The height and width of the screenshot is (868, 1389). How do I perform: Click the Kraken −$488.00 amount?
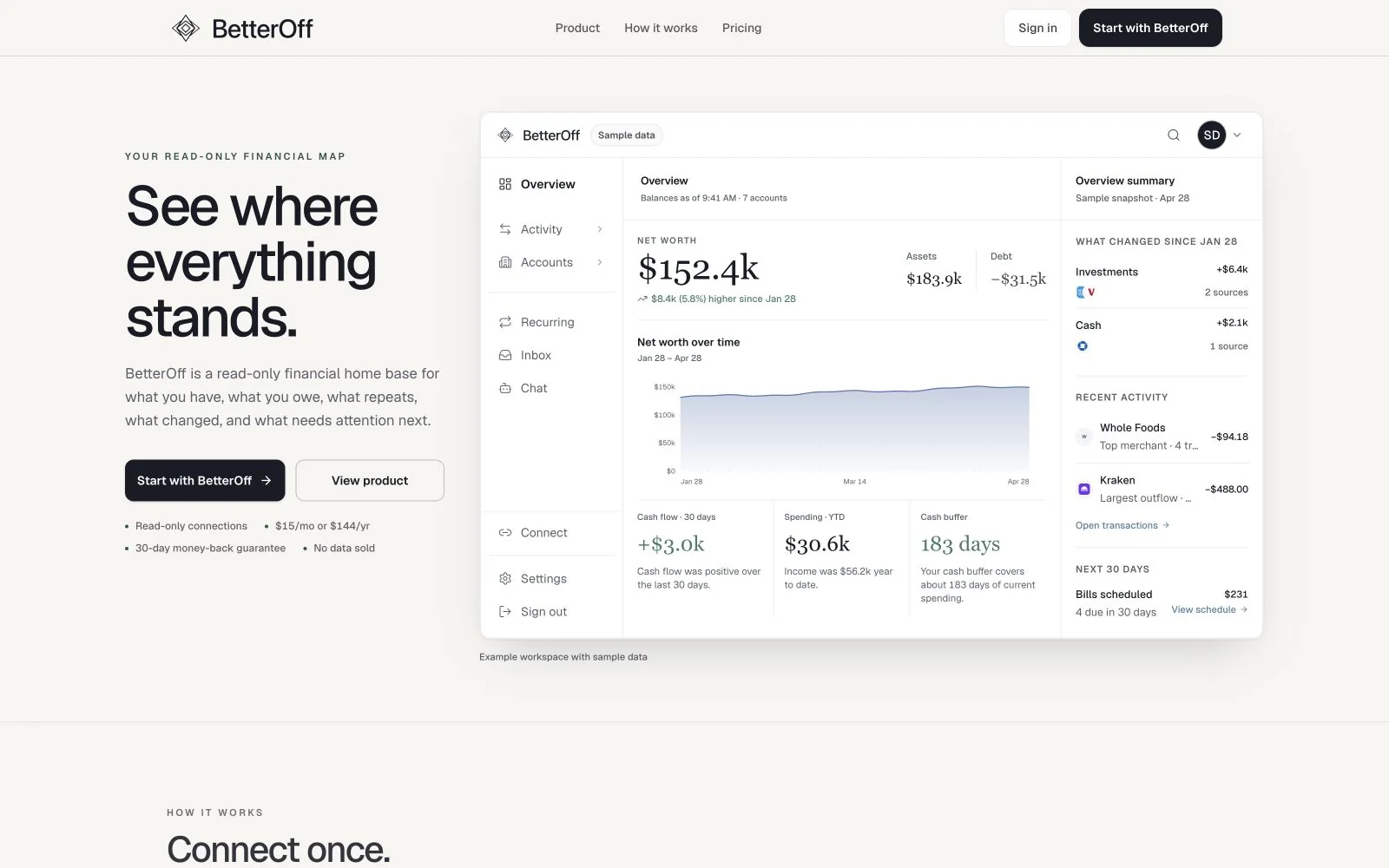[1226, 489]
